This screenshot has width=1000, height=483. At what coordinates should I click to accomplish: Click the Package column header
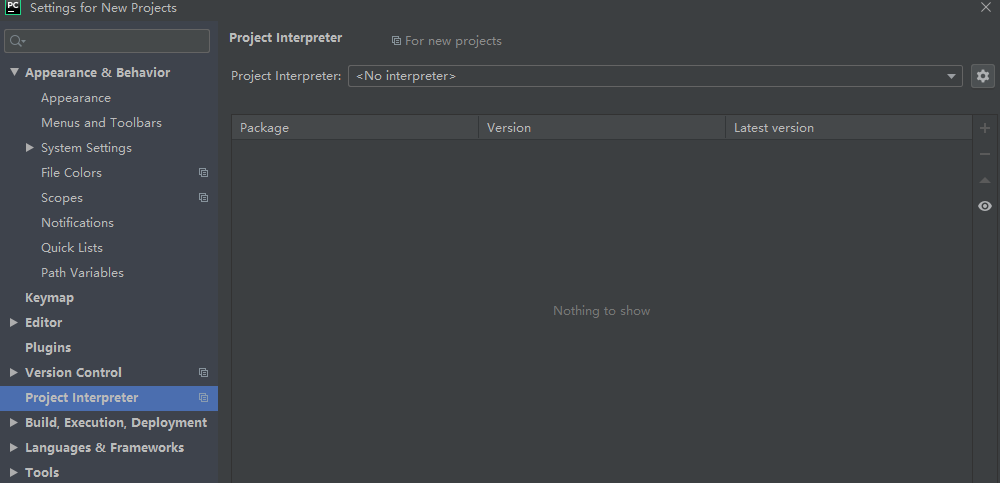pyautogui.click(x=355, y=128)
